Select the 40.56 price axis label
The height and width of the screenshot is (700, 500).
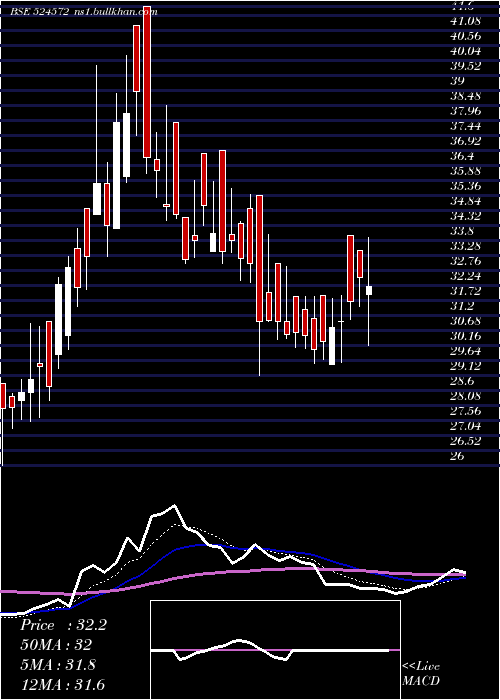point(465,36)
